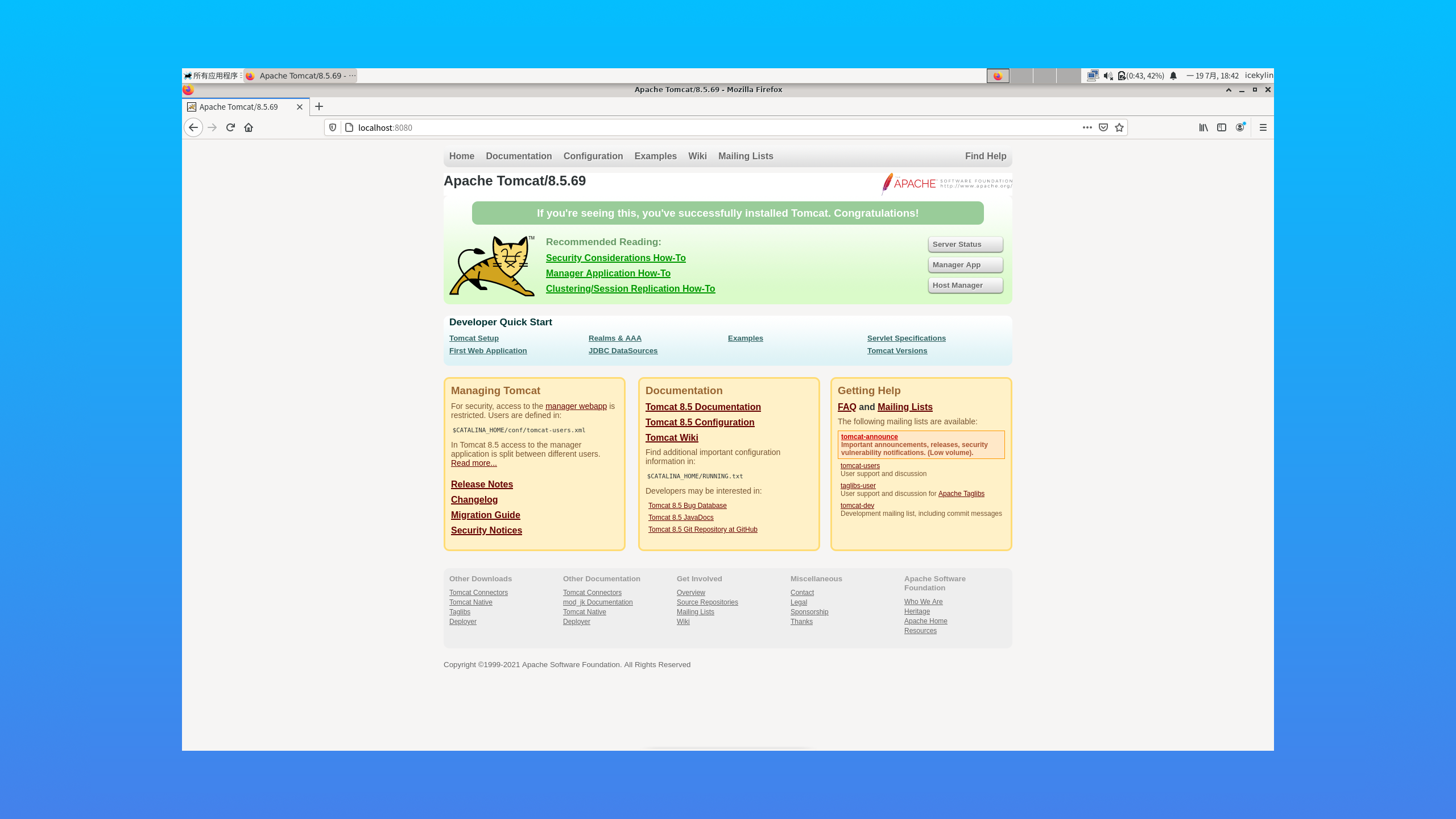
Task: Open Servlet Specifications link
Action: tap(906, 338)
